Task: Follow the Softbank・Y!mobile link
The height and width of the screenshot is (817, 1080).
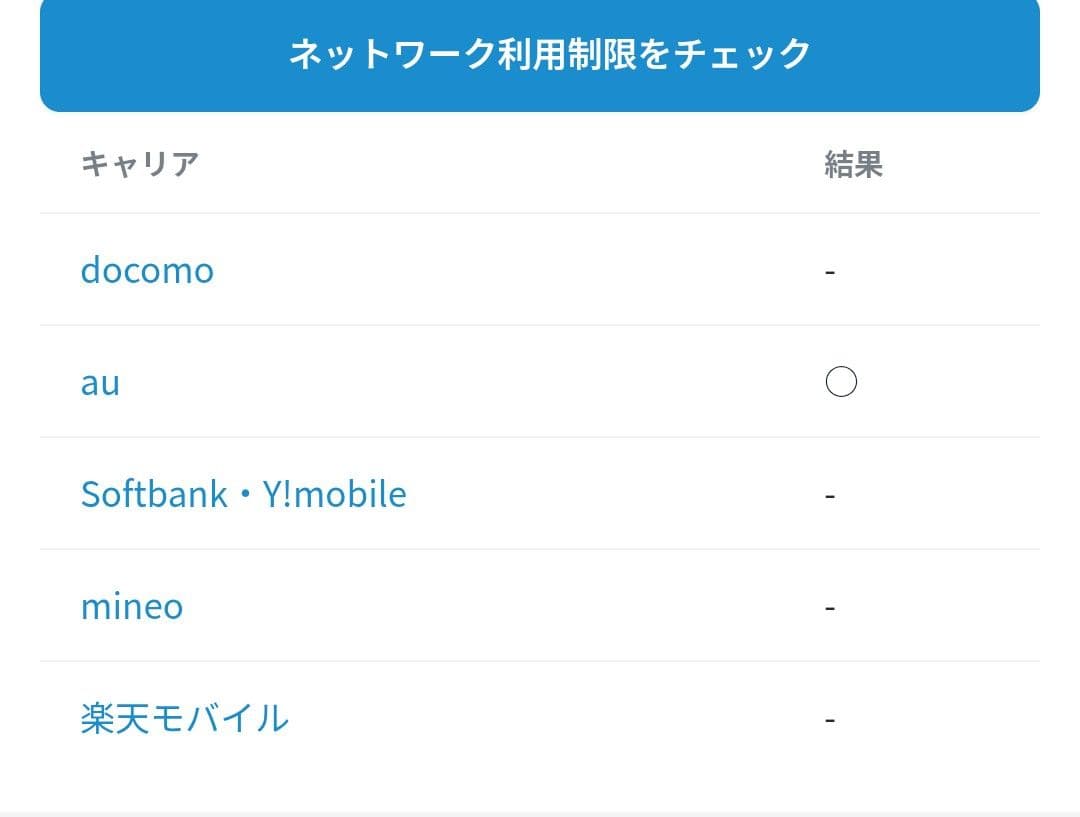Action: (x=243, y=494)
